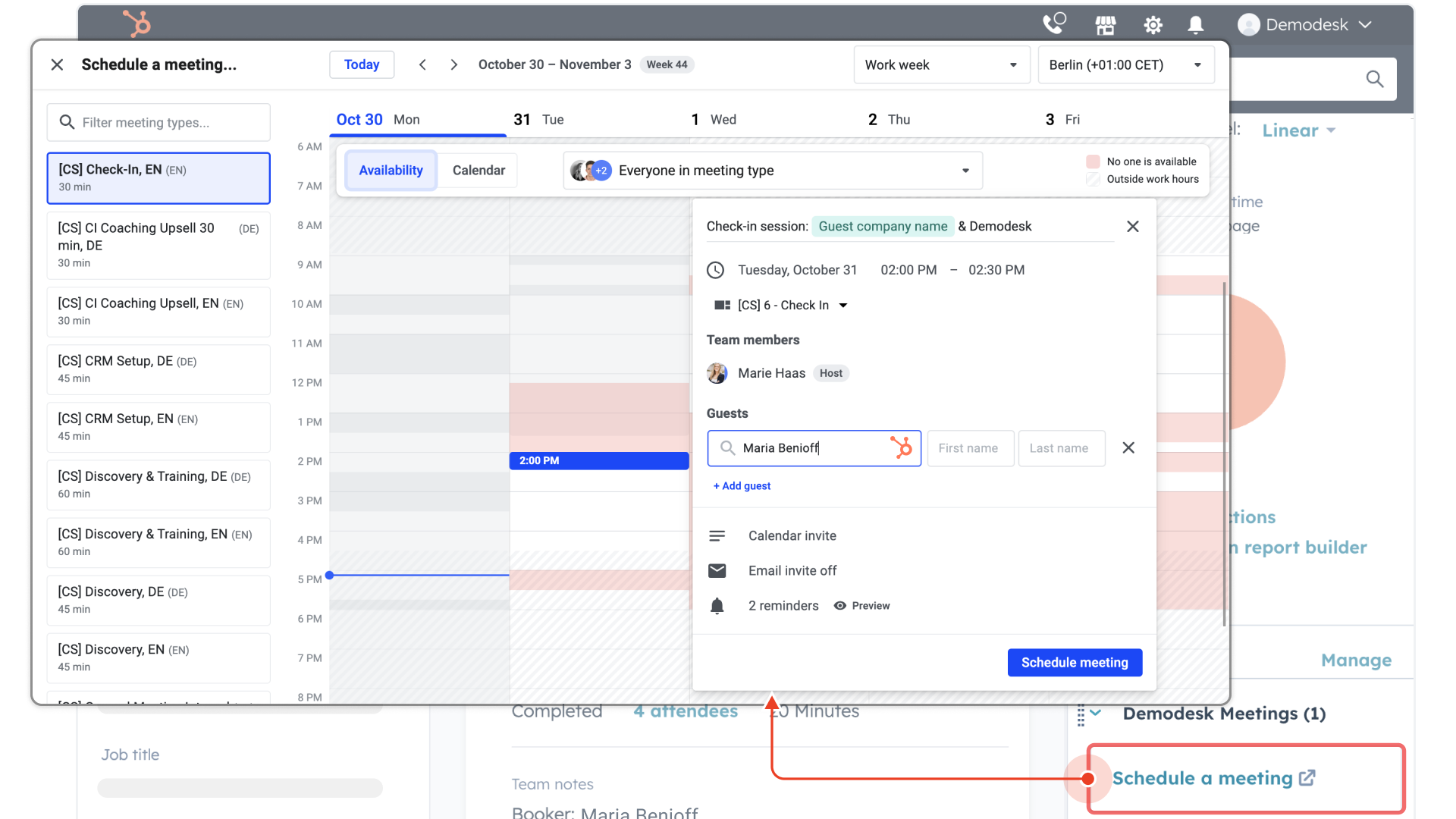Image resolution: width=1456 pixels, height=819 pixels.
Task: Open the Settings gear in the navigation bar
Action: pyautogui.click(x=1153, y=24)
